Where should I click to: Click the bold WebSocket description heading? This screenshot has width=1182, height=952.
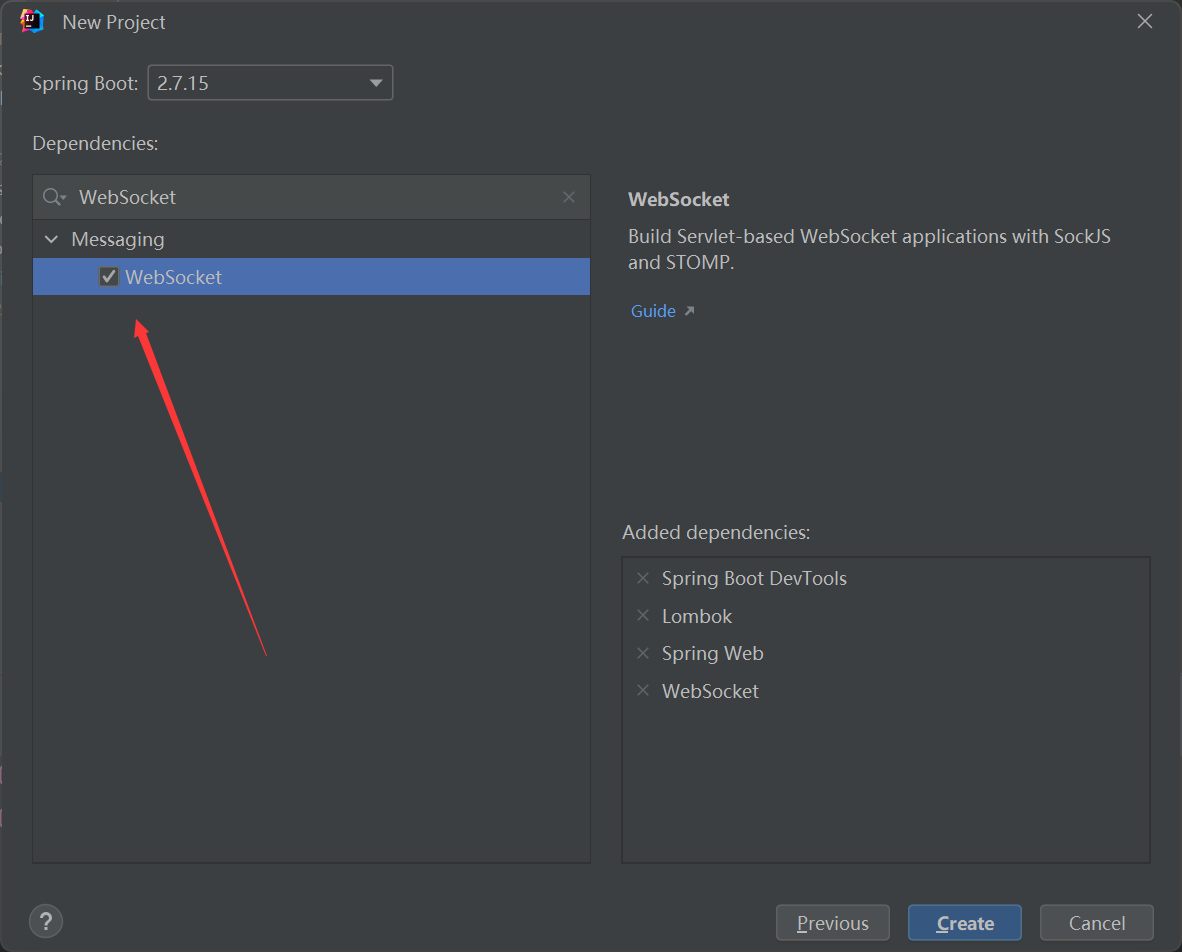[x=678, y=200]
